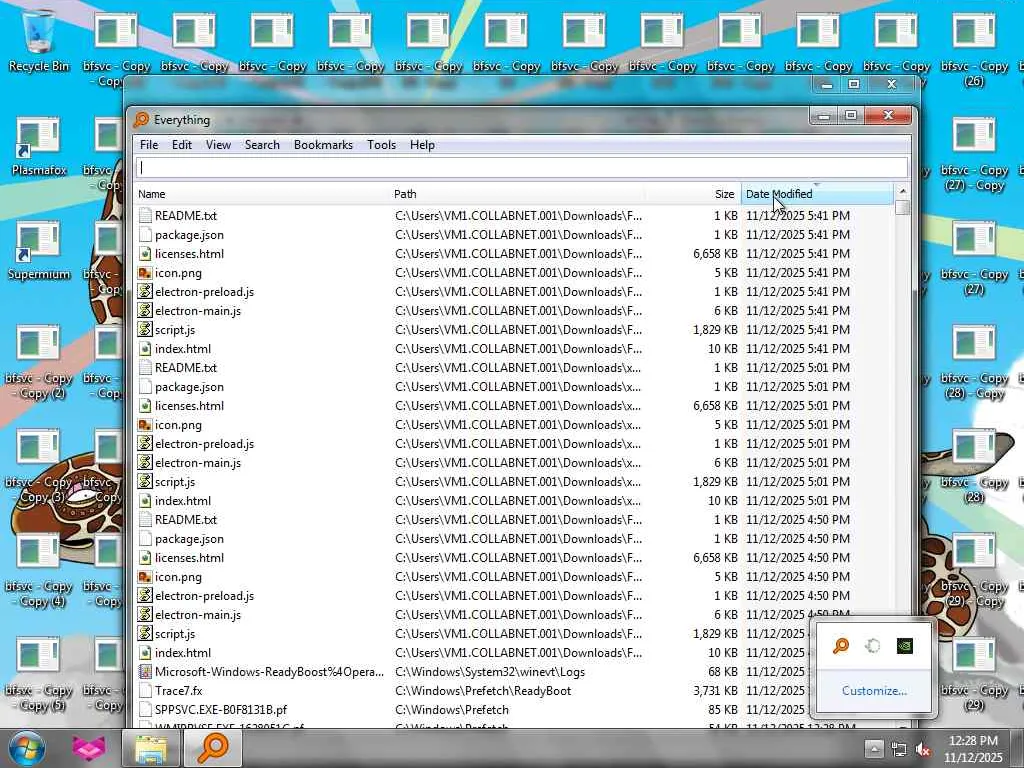This screenshot has height=768, width=1024.
Task: Open Windows Explorer from taskbar
Action: (151, 749)
